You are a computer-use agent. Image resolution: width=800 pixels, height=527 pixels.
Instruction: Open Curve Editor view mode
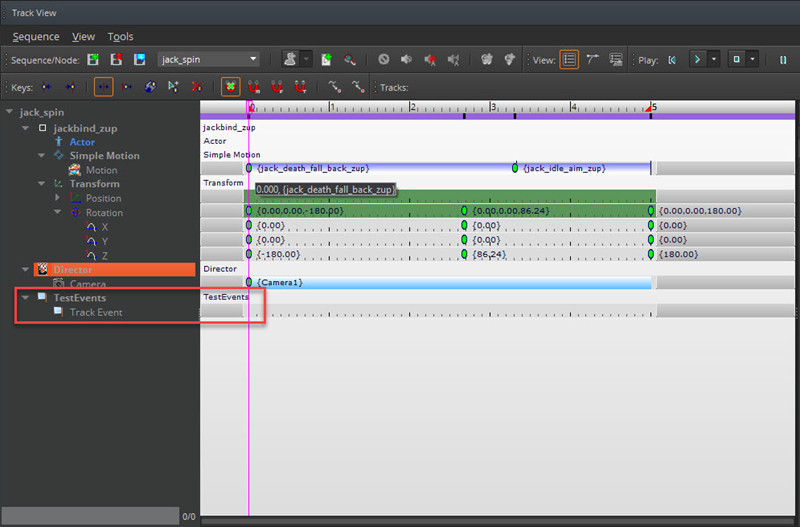[x=593, y=60]
